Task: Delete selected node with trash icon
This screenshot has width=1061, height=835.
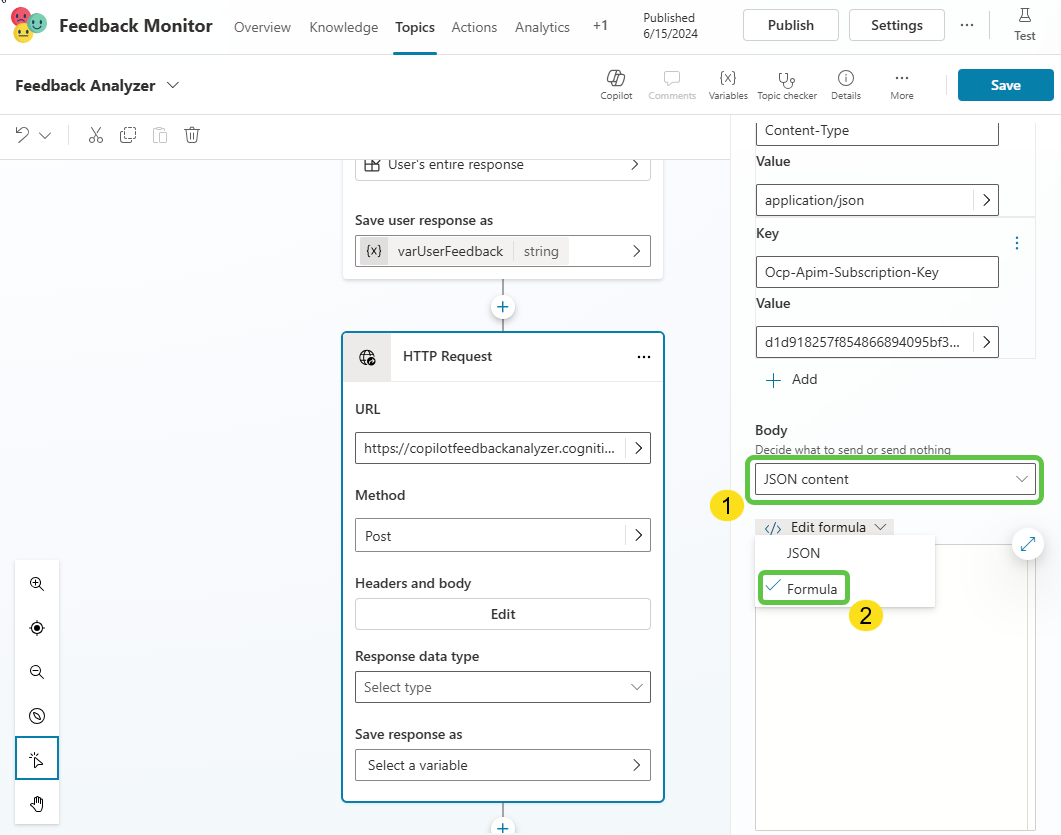Action: tap(192, 135)
